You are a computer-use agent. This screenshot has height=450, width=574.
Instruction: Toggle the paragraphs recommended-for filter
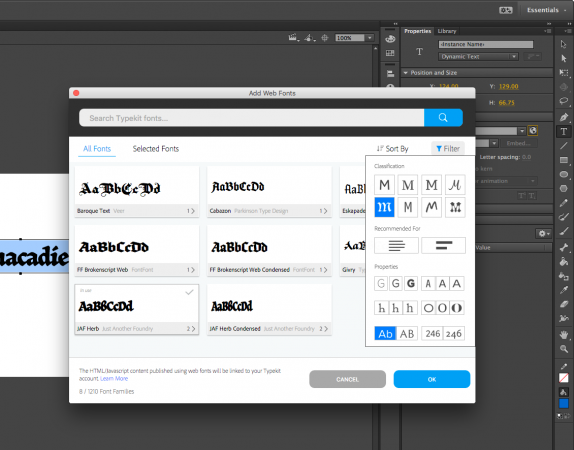tap(396, 245)
